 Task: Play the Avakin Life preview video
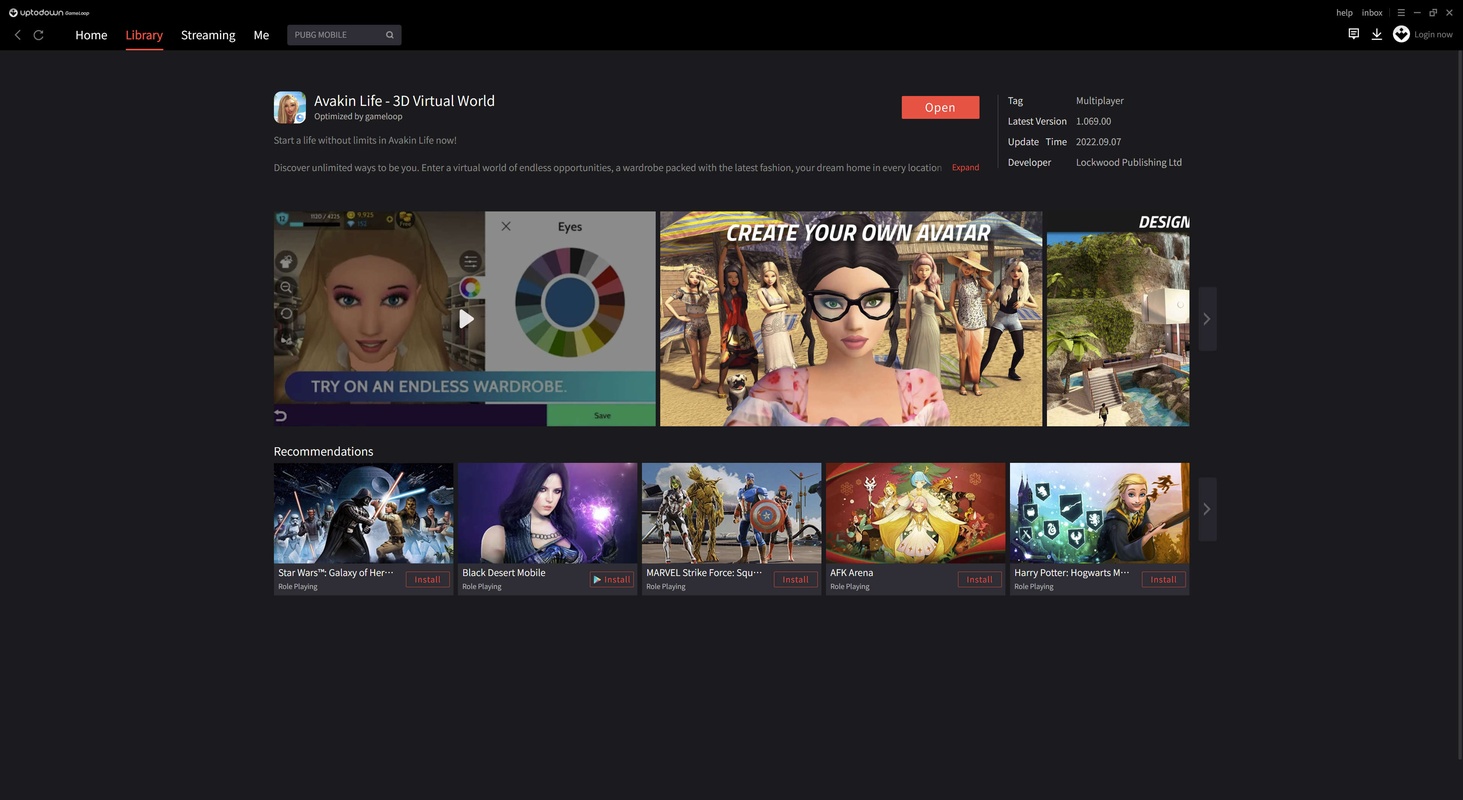click(x=466, y=319)
